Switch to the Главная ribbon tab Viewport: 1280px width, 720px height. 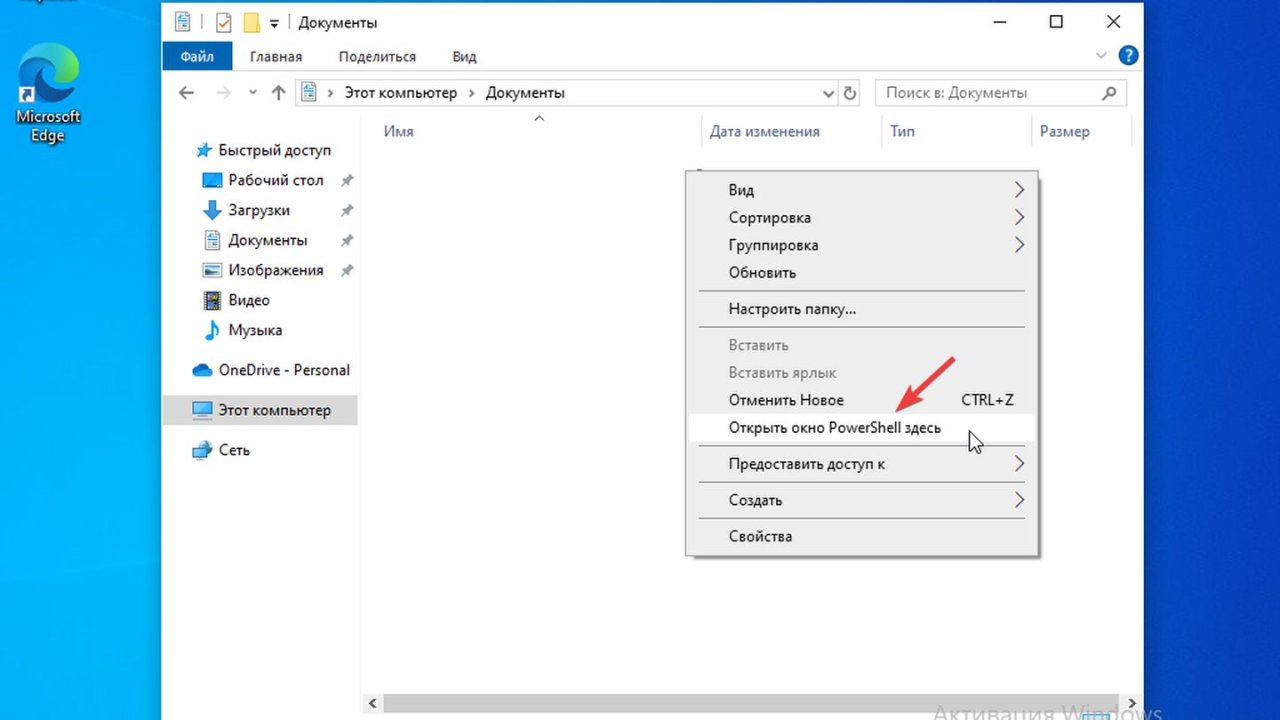[275, 56]
